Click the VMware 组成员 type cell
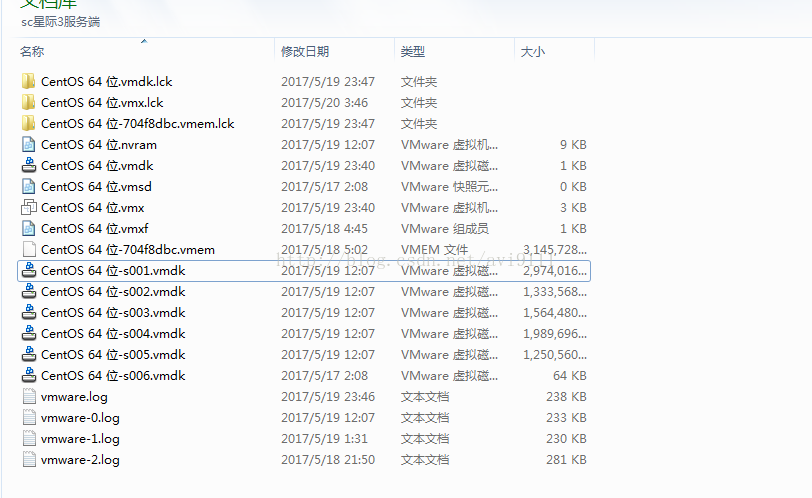This screenshot has width=812, height=498. (445, 228)
